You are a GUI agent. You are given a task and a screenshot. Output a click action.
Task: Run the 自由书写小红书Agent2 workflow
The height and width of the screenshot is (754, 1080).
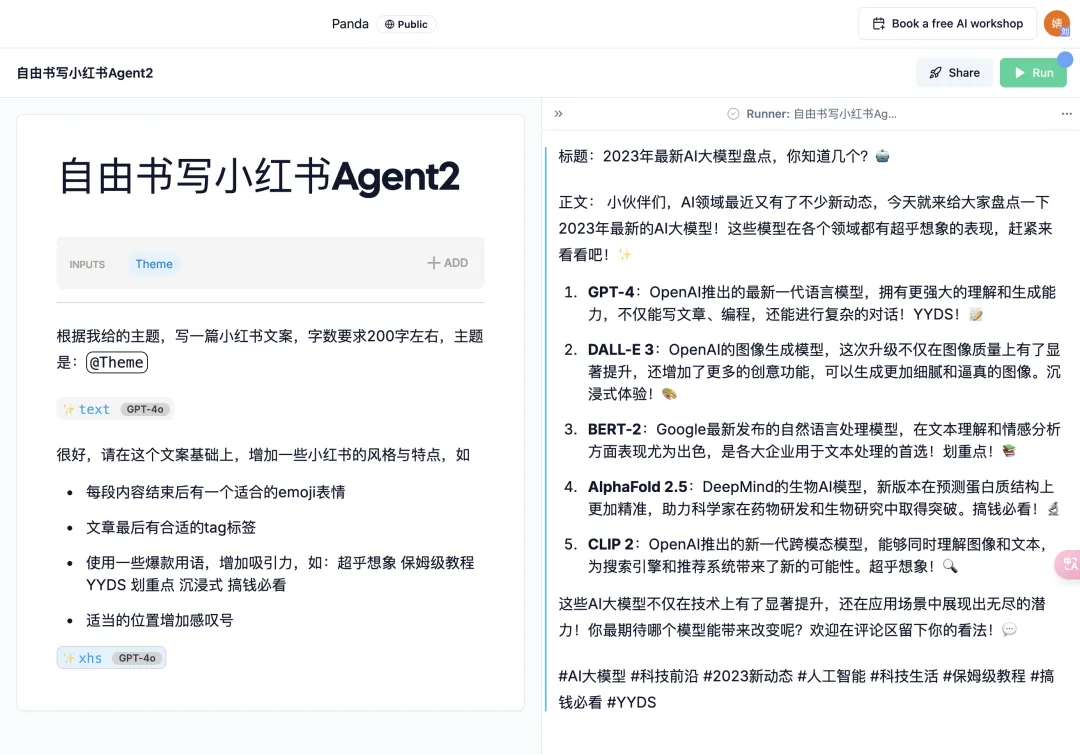pos(1033,72)
